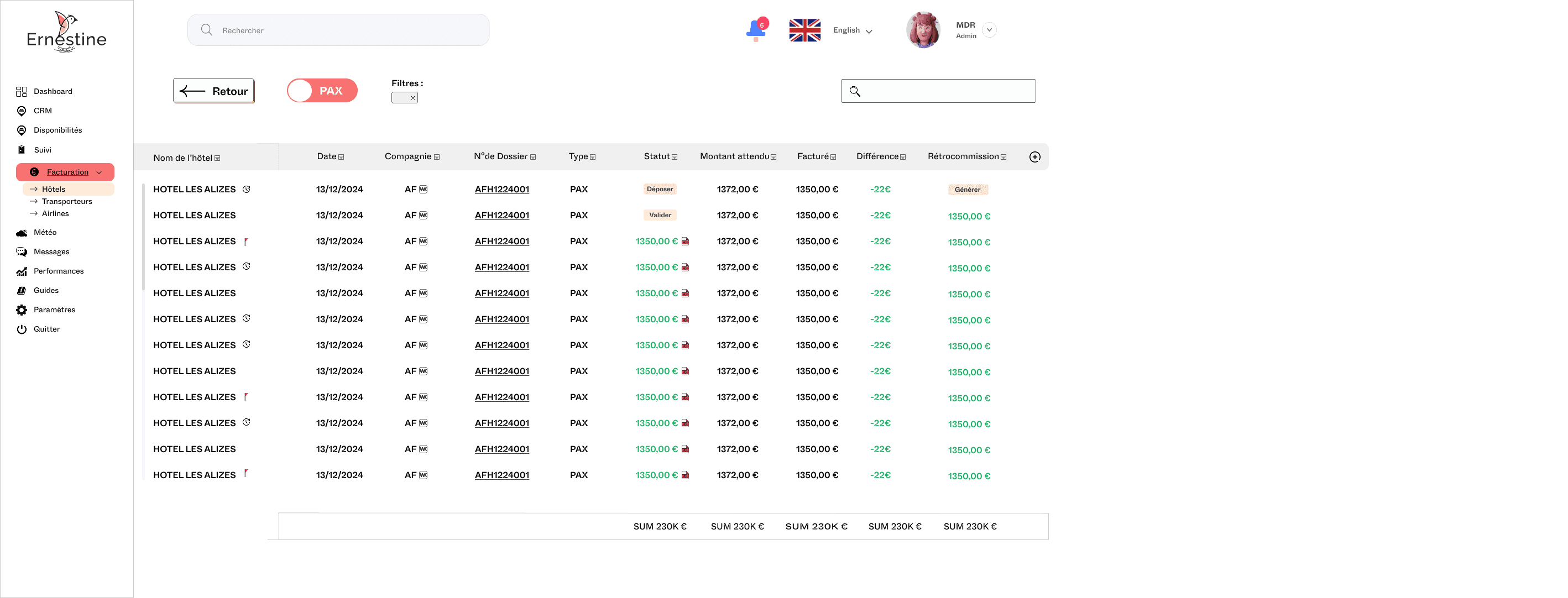This screenshot has width=1568, height=598.
Task: Collapse the Facturation menu section
Action: point(99,172)
